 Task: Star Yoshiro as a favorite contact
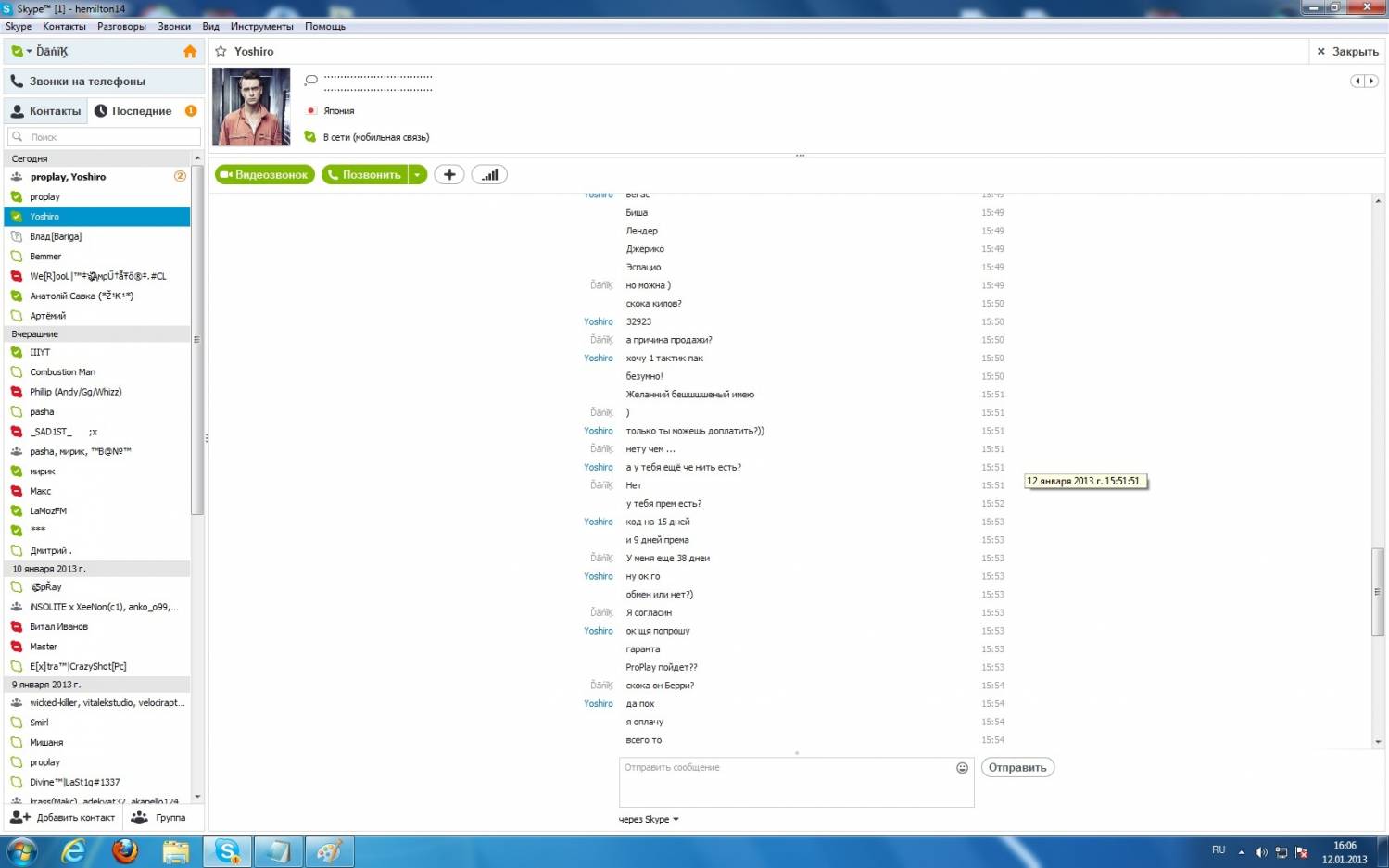[221, 52]
